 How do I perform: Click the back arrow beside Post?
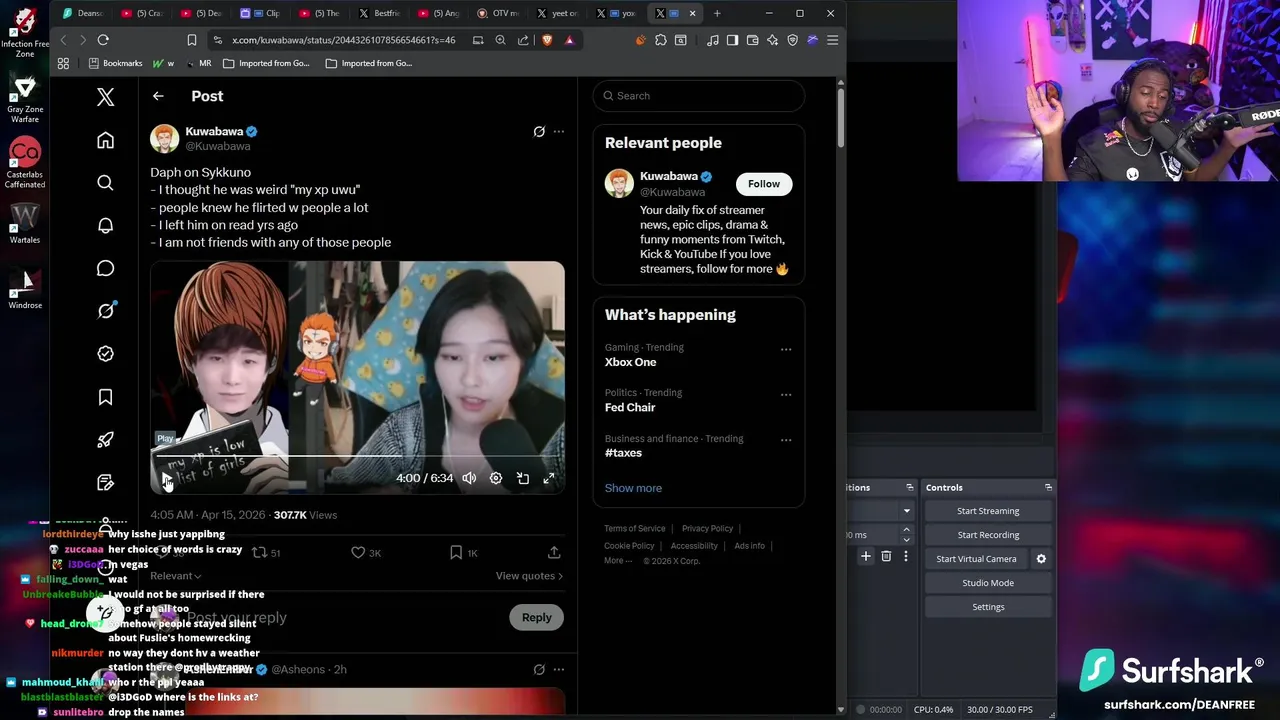point(158,96)
